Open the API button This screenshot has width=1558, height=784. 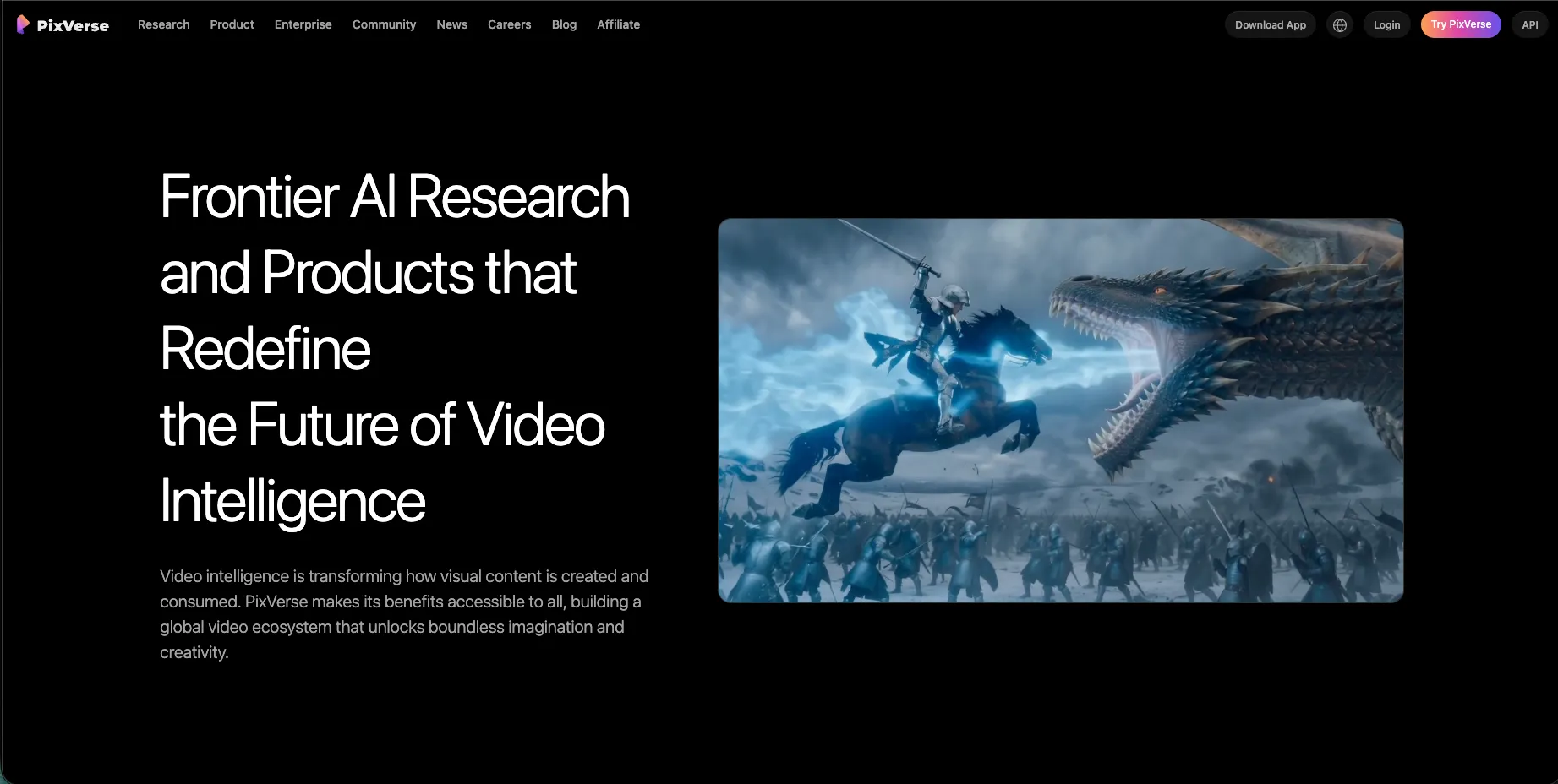[x=1530, y=24]
